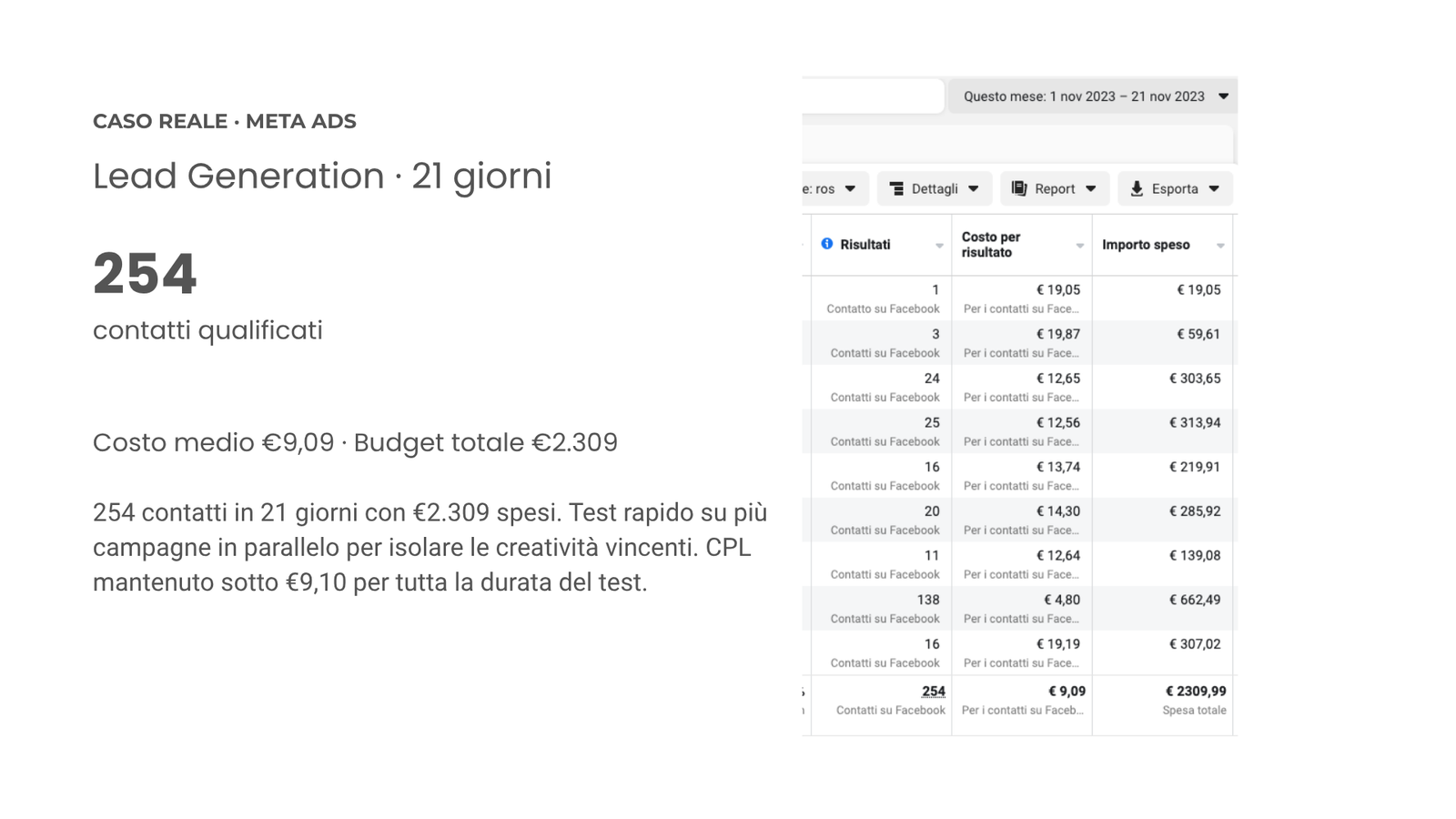
Task: Click the € 2309,99 total spend cell
Action: point(1196,692)
